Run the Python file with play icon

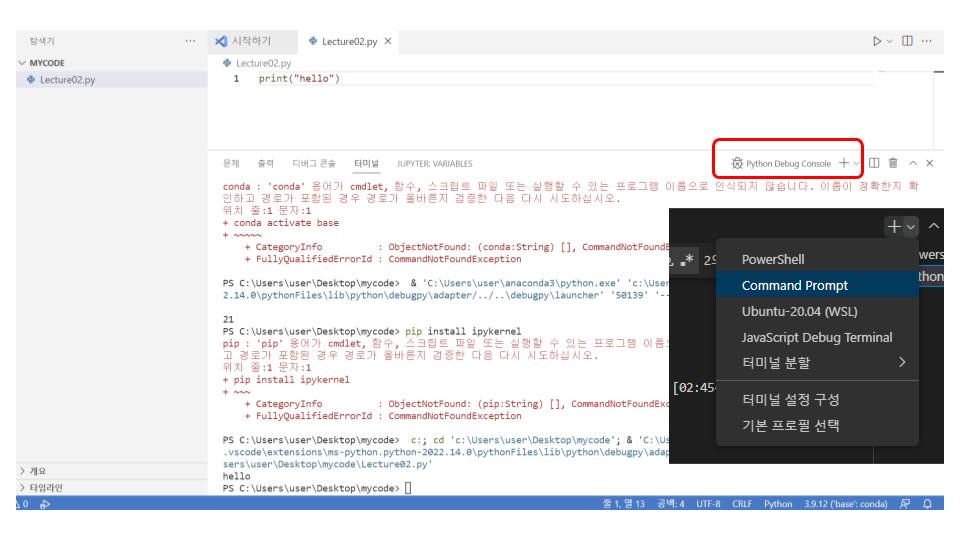[877, 41]
